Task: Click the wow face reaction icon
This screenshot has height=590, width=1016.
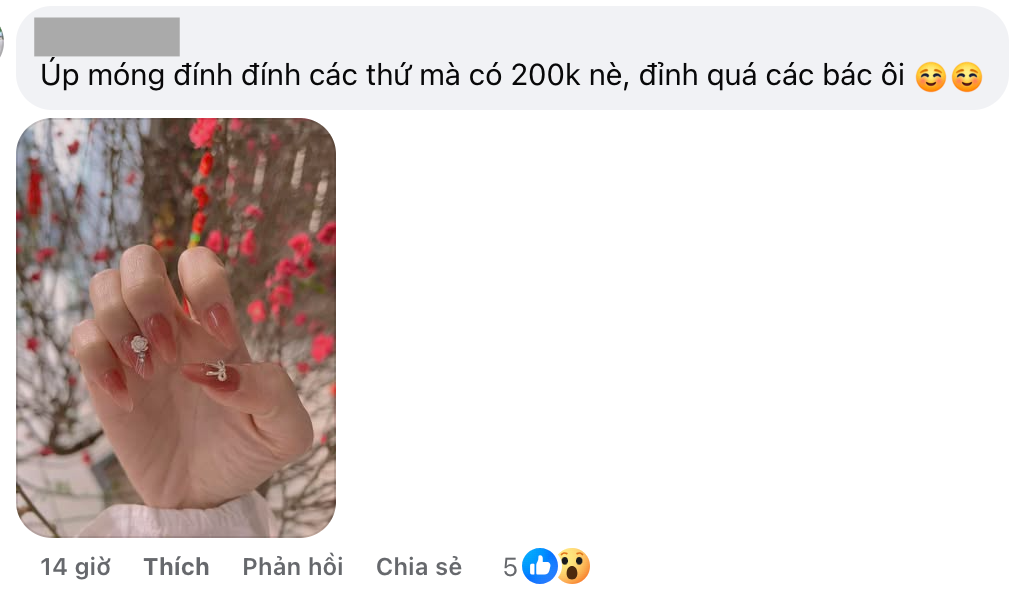Action: point(573,566)
